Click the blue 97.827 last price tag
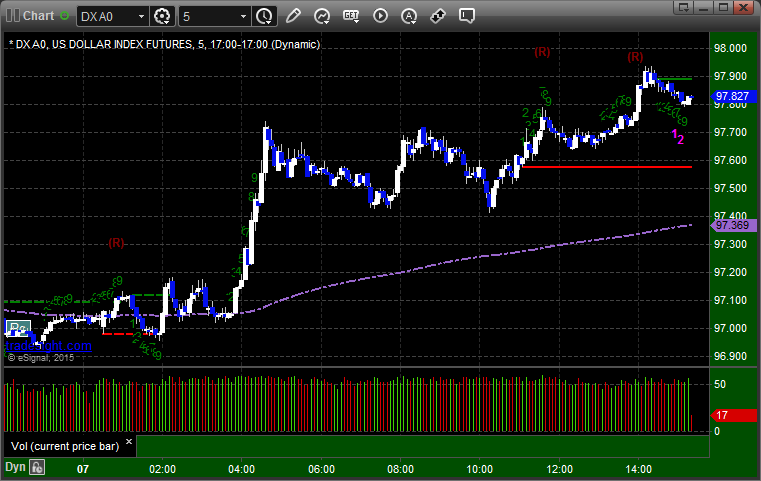This screenshot has height=481, width=761. [733, 97]
